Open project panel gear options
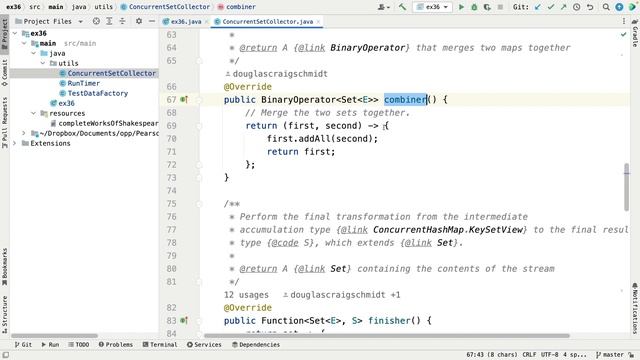This screenshot has width=640, height=360. 139,21
